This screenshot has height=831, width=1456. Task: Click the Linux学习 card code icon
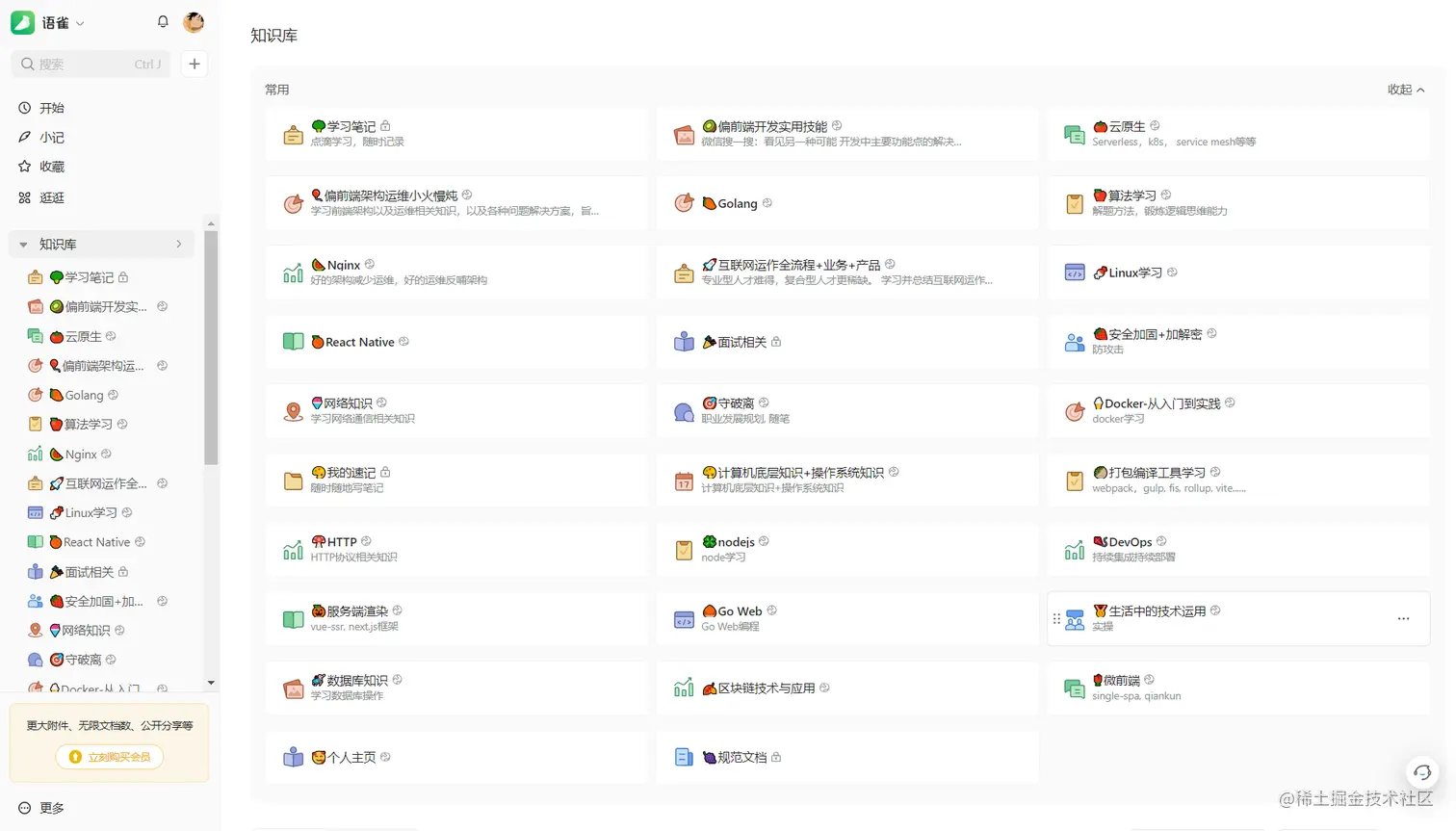(1075, 273)
